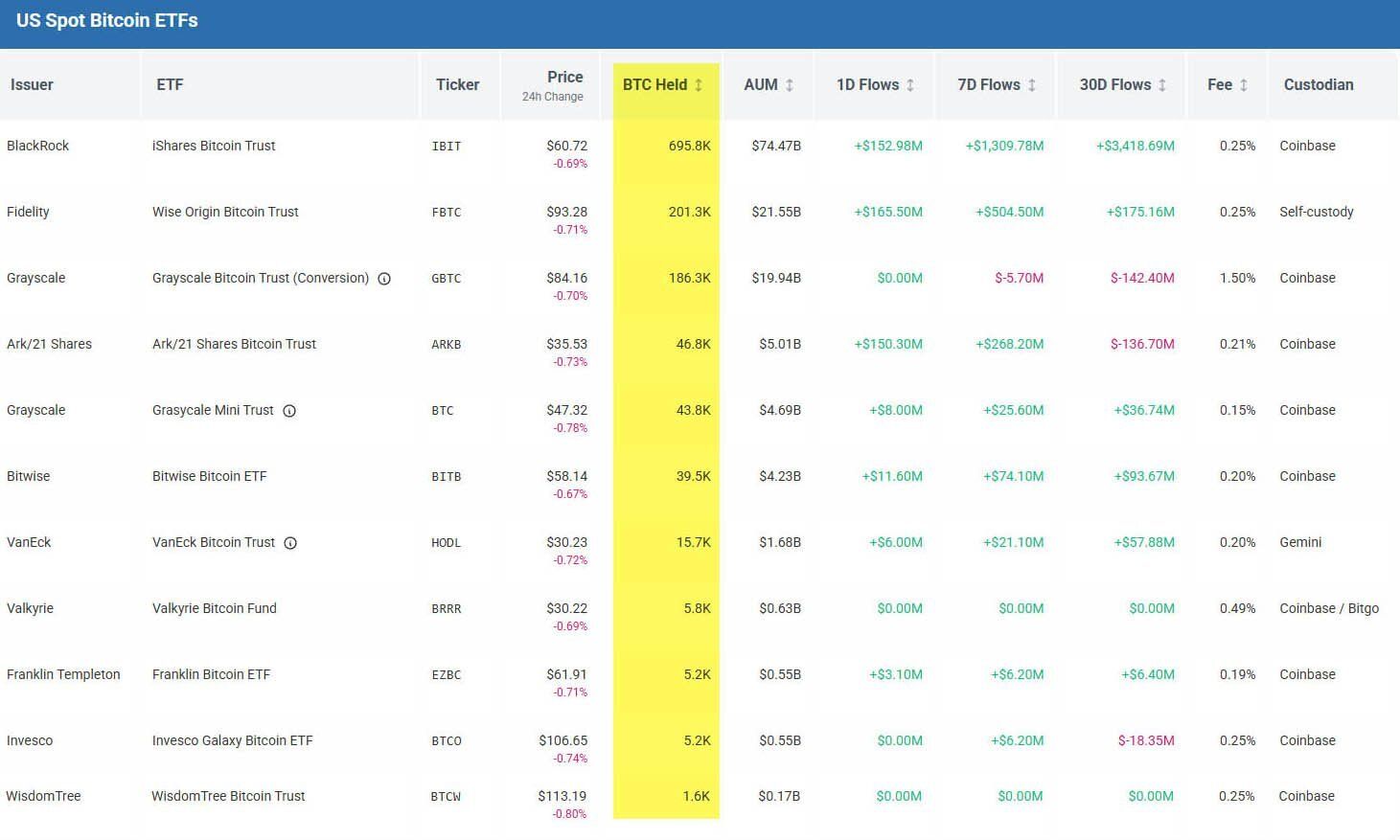Select Ark/21 Shares Bitcoin Trust name
1400x840 pixels.
[x=234, y=344]
